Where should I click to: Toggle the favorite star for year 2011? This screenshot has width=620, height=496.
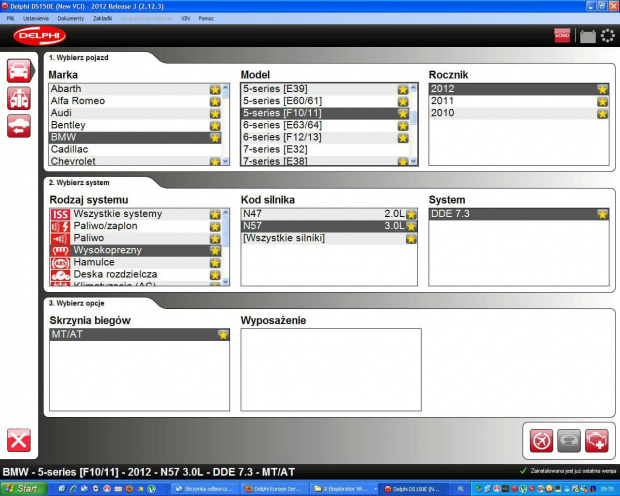tap(602, 102)
